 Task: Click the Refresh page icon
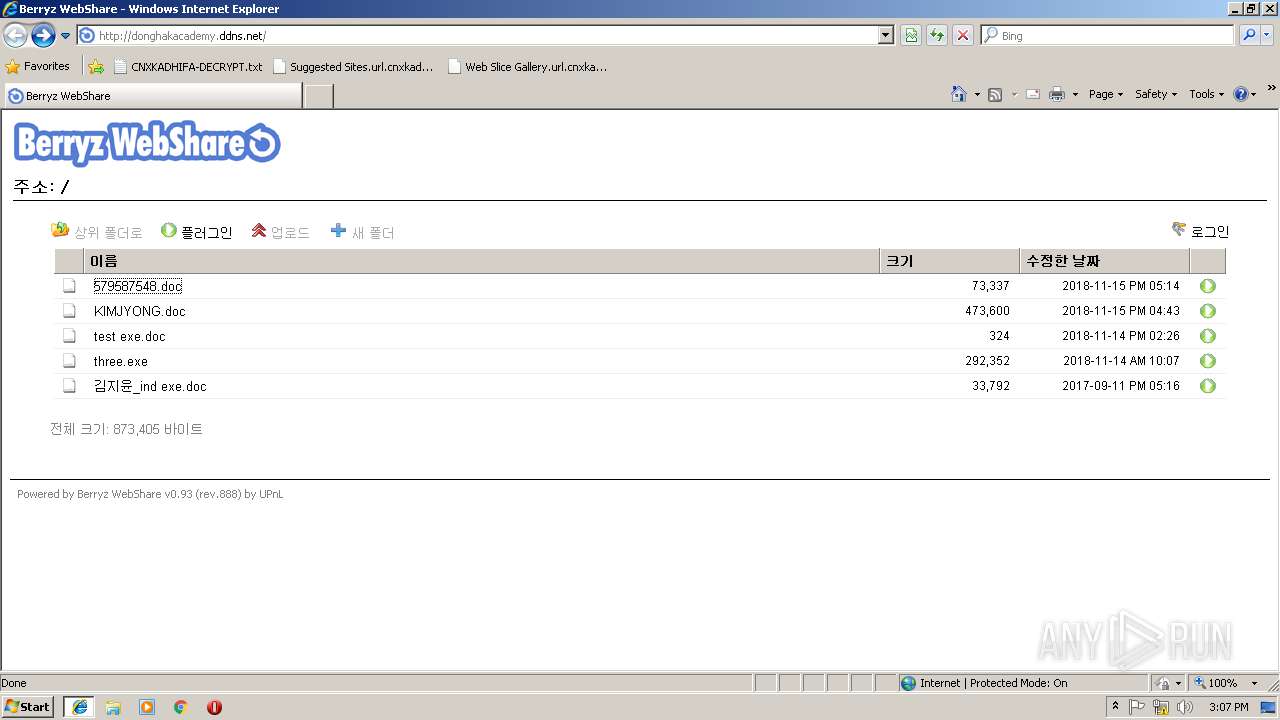tap(937, 35)
